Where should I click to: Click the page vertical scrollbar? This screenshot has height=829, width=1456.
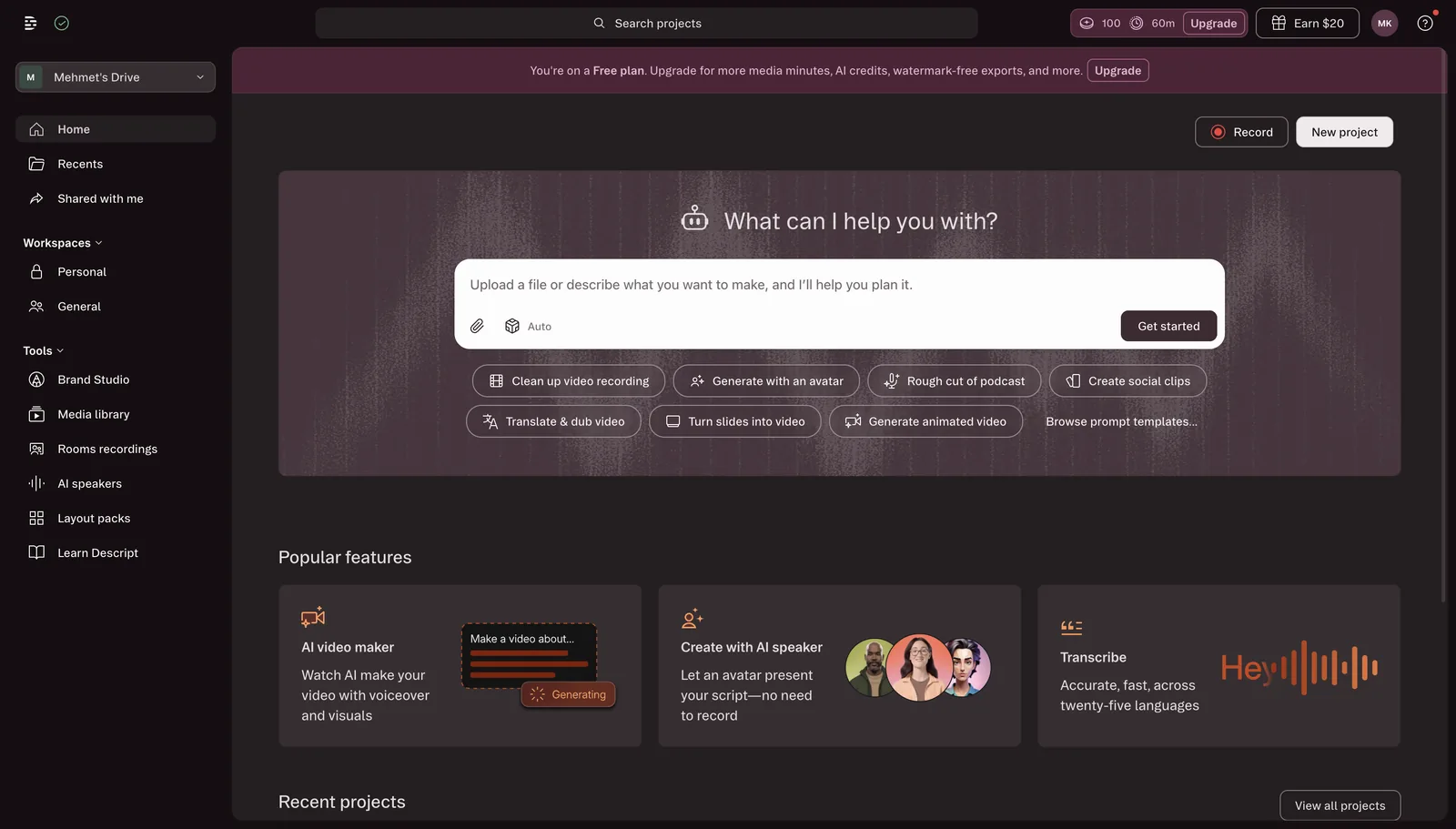coord(1443,328)
